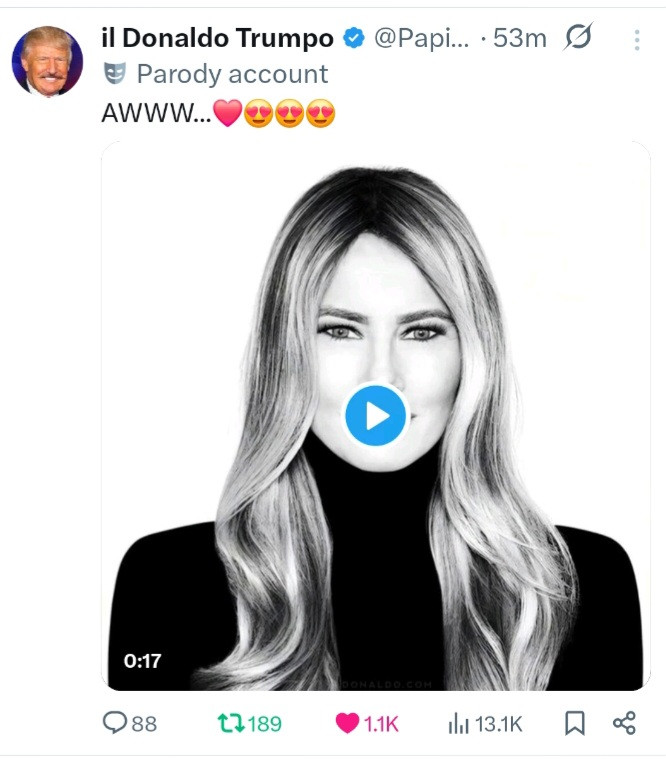The height and width of the screenshot is (759, 666).
Task: Click the reply speech bubble icon
Action: (116, 723)
